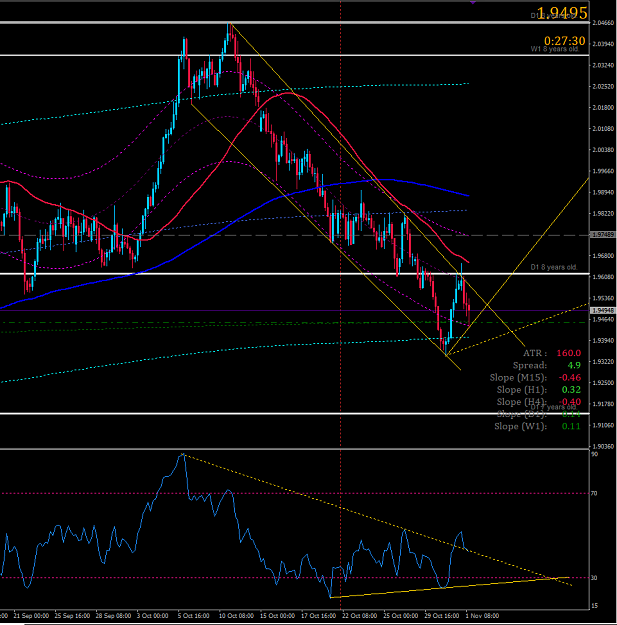This screenshot has height=625, width=617.
Task: Click the '1 Nov 08:00' time axis label
Action: (482, 616)
